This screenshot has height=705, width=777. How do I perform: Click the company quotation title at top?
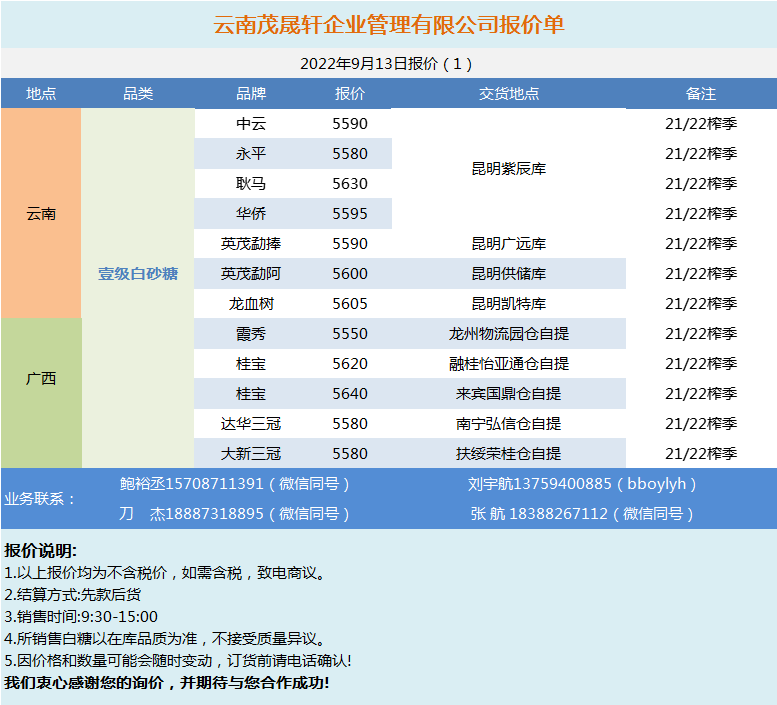coord(389,25)
